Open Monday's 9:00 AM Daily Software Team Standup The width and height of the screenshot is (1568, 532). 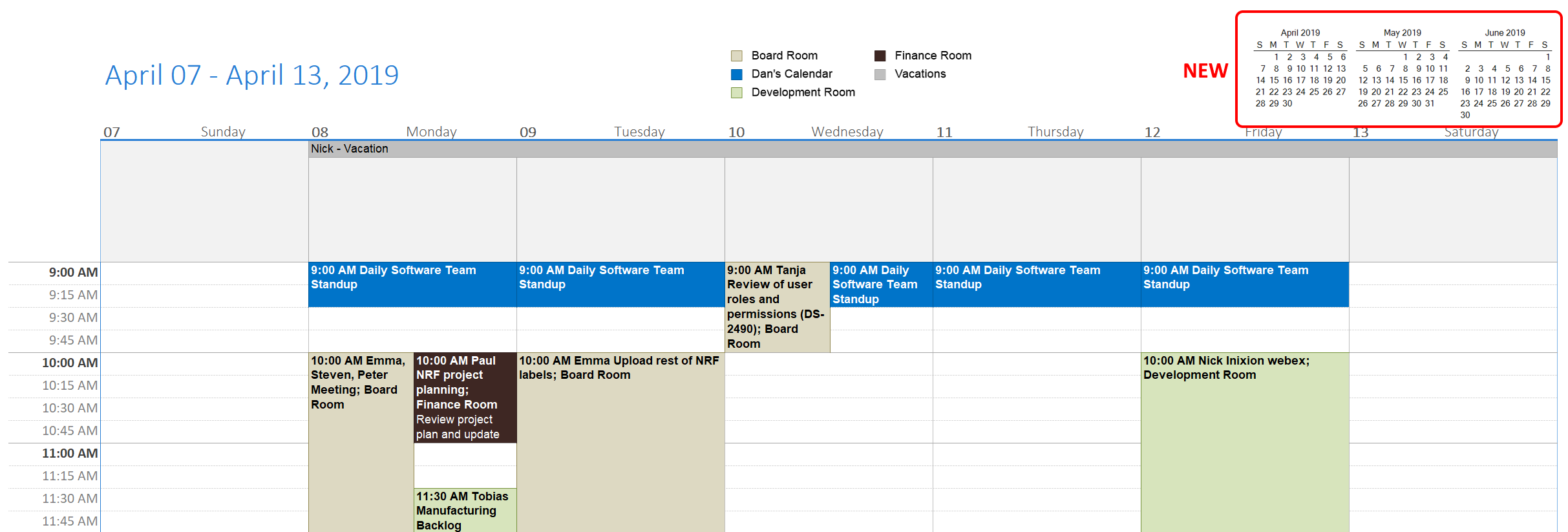point(412,284)
